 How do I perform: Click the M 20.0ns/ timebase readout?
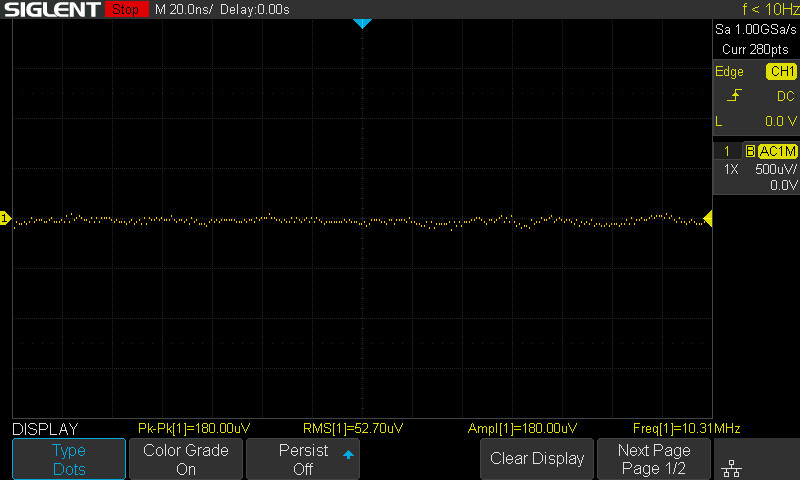click(x=184, y=10)
